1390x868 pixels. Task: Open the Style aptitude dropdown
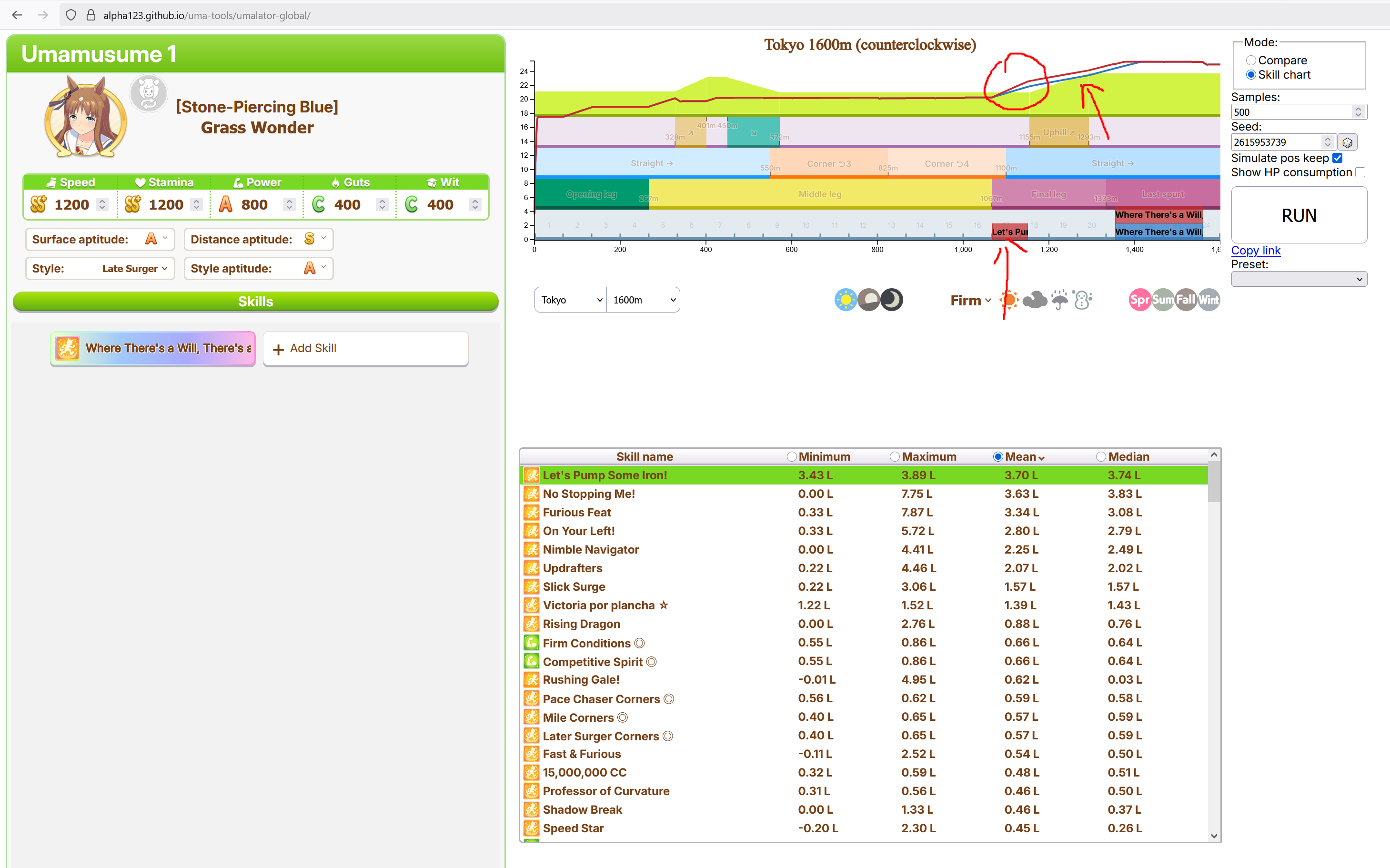tap(258, 269)
